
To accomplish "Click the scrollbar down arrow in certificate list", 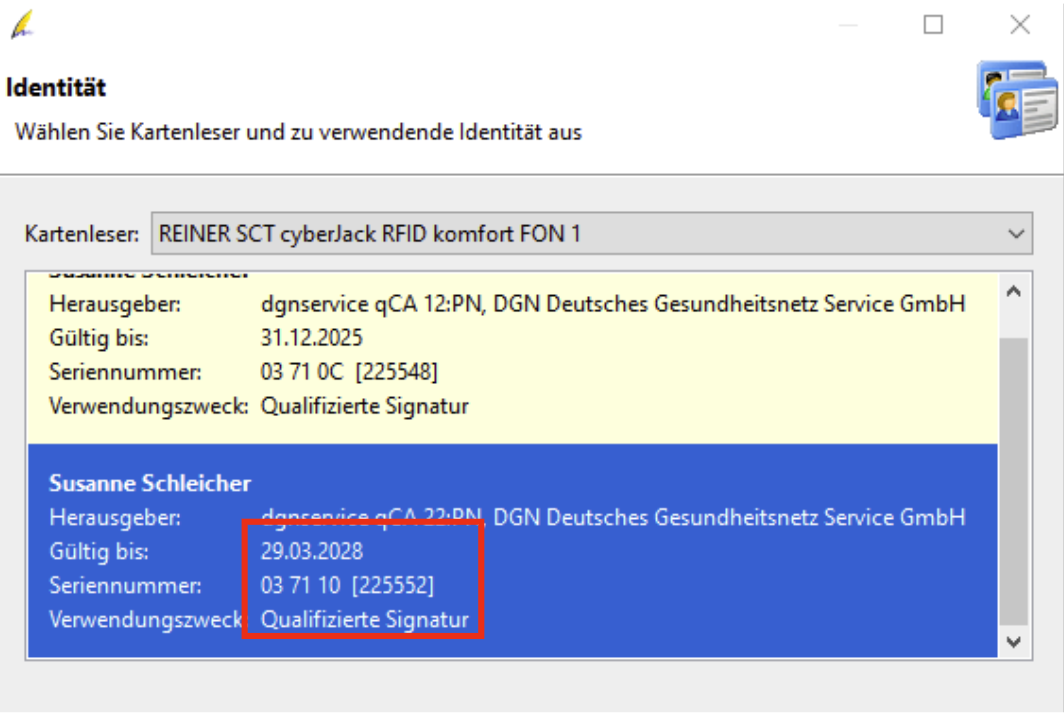I will click(1014, 640).
